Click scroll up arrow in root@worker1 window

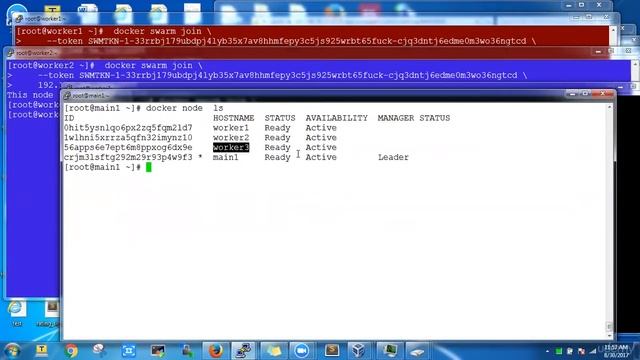pyautogui.click(x=613, y=30)
